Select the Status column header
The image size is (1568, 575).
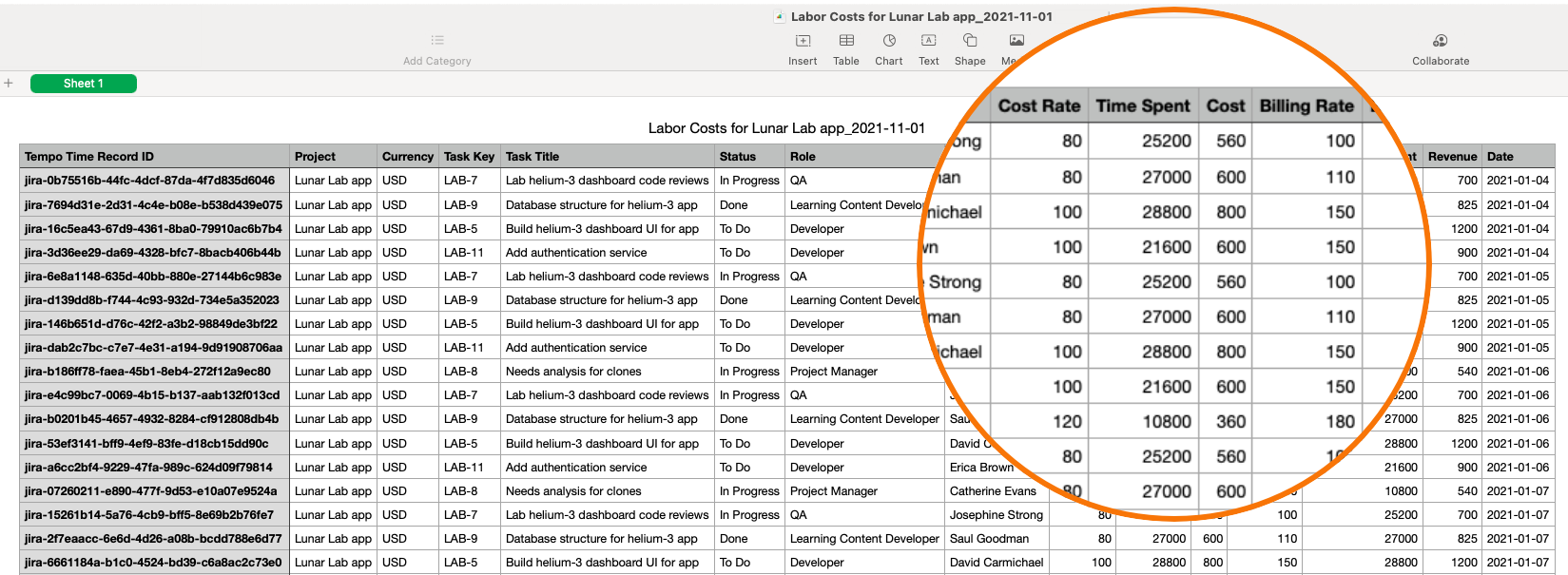click(x=749, y=157)
